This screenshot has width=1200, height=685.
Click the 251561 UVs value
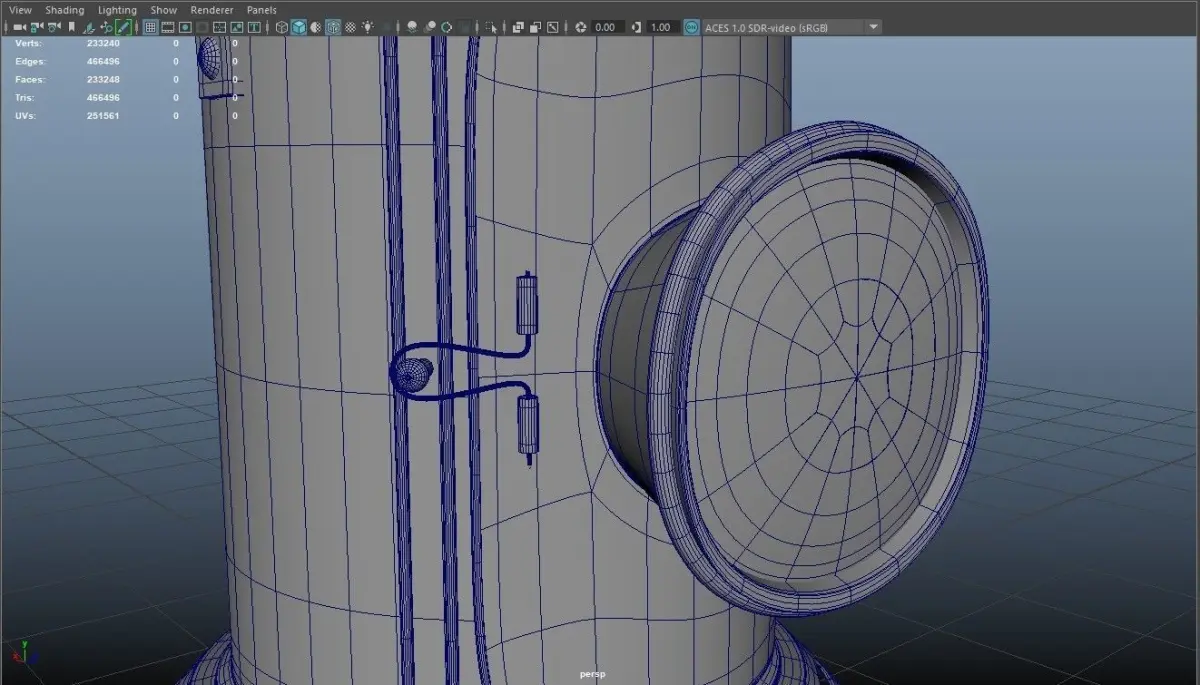[103, 116]
